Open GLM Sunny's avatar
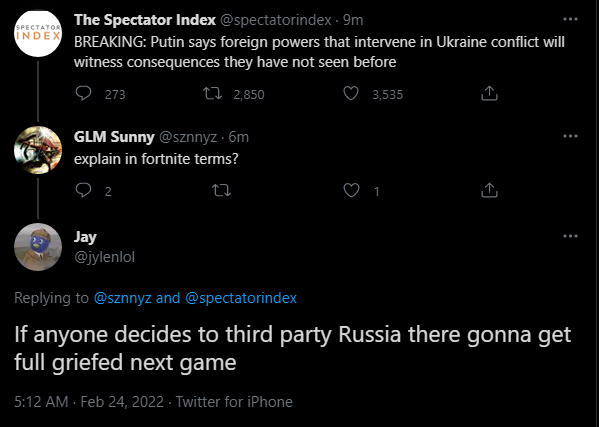599x427 pixels. pos(38,150)
